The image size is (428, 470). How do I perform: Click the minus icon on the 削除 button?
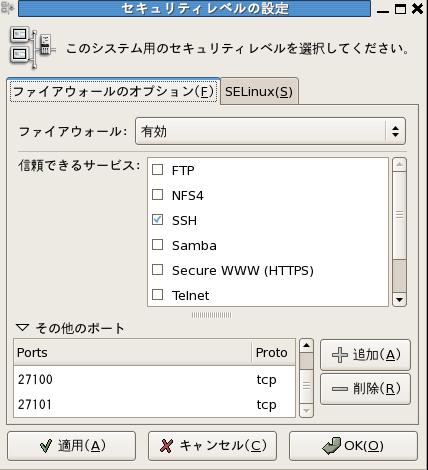tap(340, 389)
